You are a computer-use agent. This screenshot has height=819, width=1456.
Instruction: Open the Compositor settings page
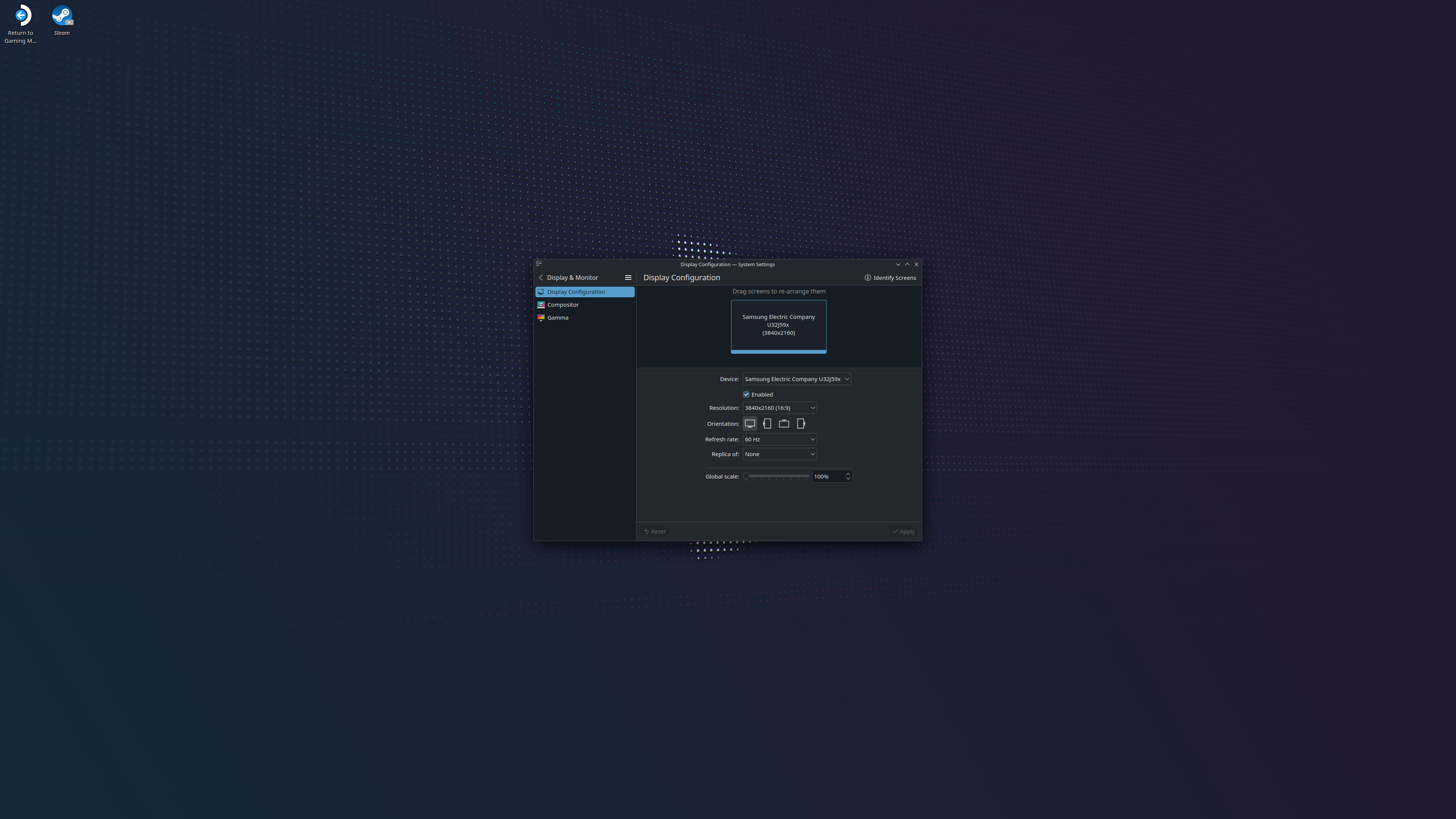562,304
